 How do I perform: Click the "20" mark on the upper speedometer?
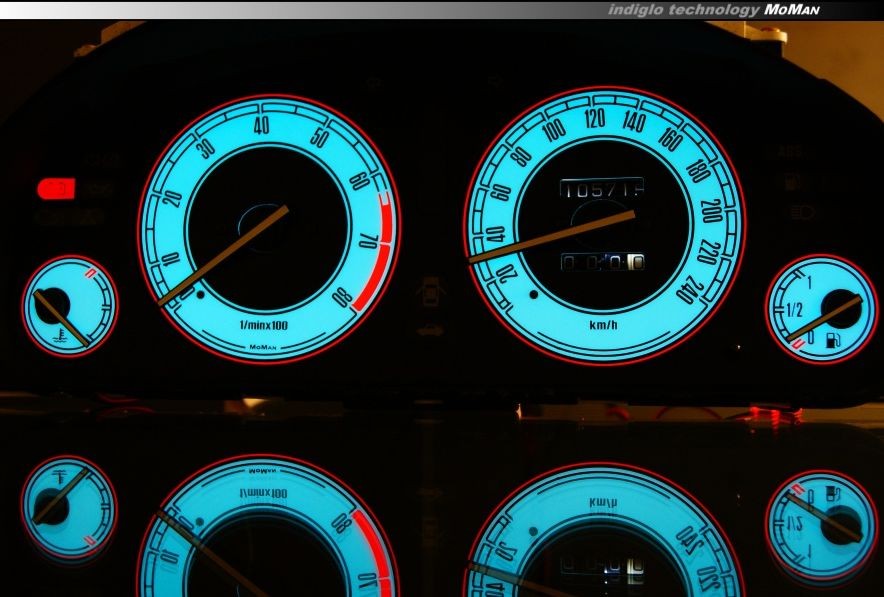[x=505, y=273]
